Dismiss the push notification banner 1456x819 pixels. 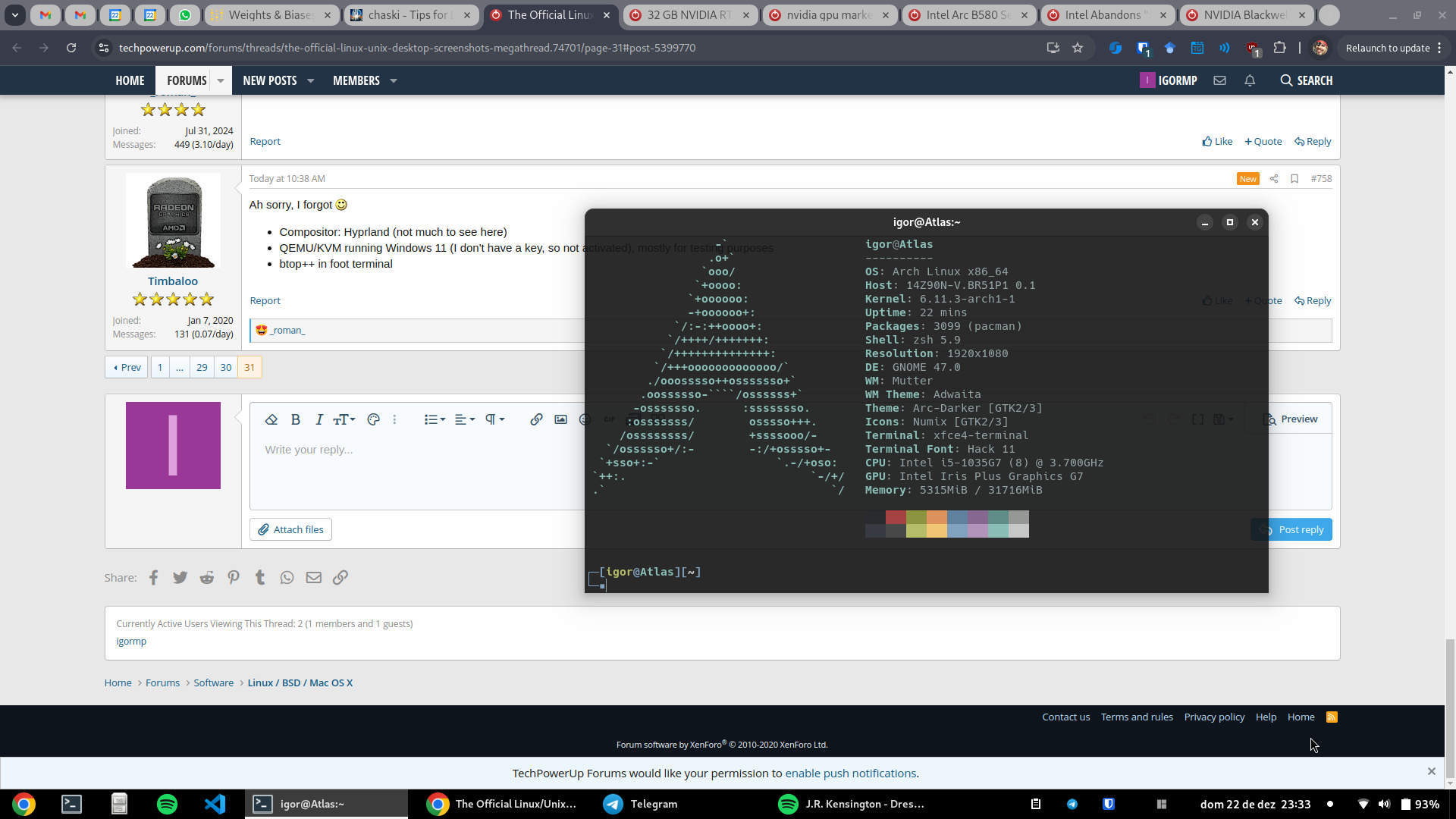(x=1432, y=772)
